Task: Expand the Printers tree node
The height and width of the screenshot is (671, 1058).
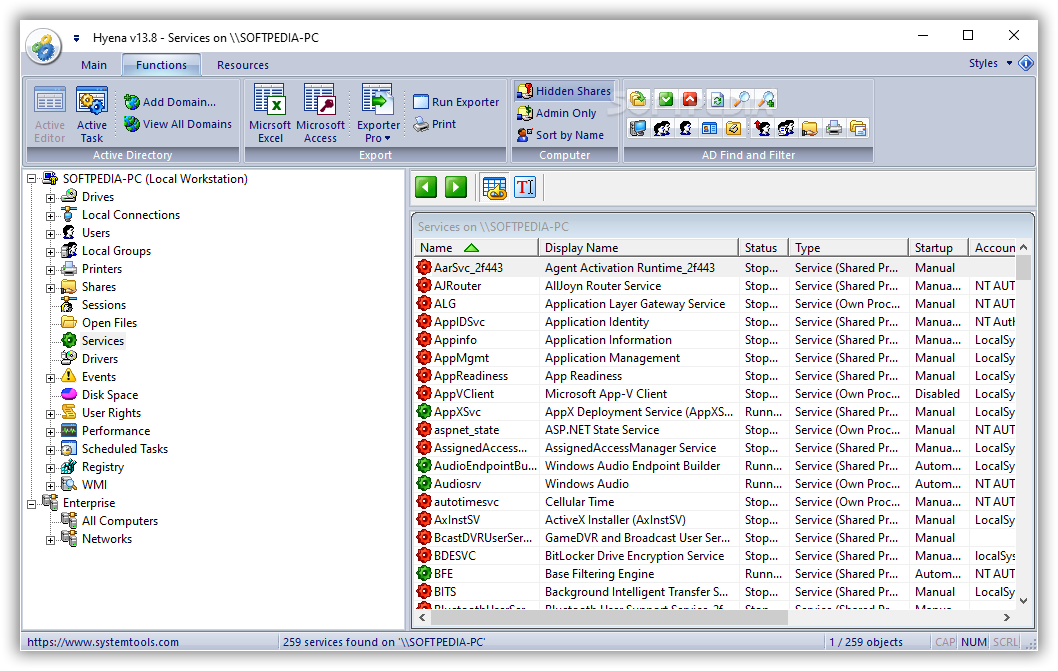Action: click(x=51, y=270)
